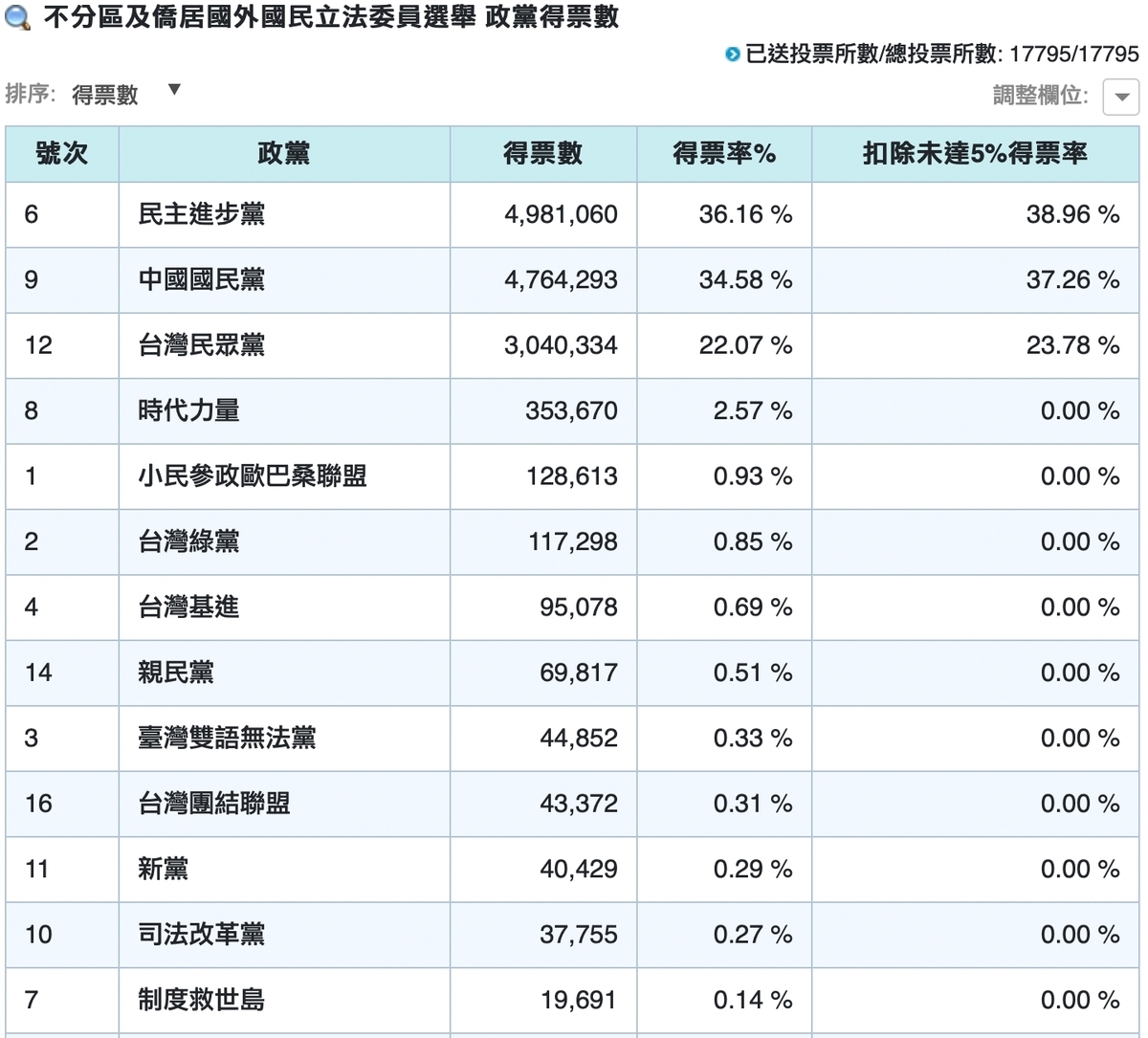Click the 17795/17795 polling stations count

1074,55
